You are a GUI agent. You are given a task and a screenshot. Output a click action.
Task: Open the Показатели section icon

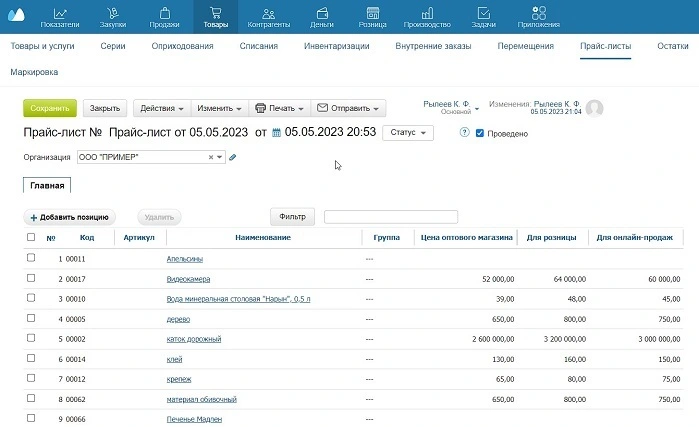click(61, 12)
